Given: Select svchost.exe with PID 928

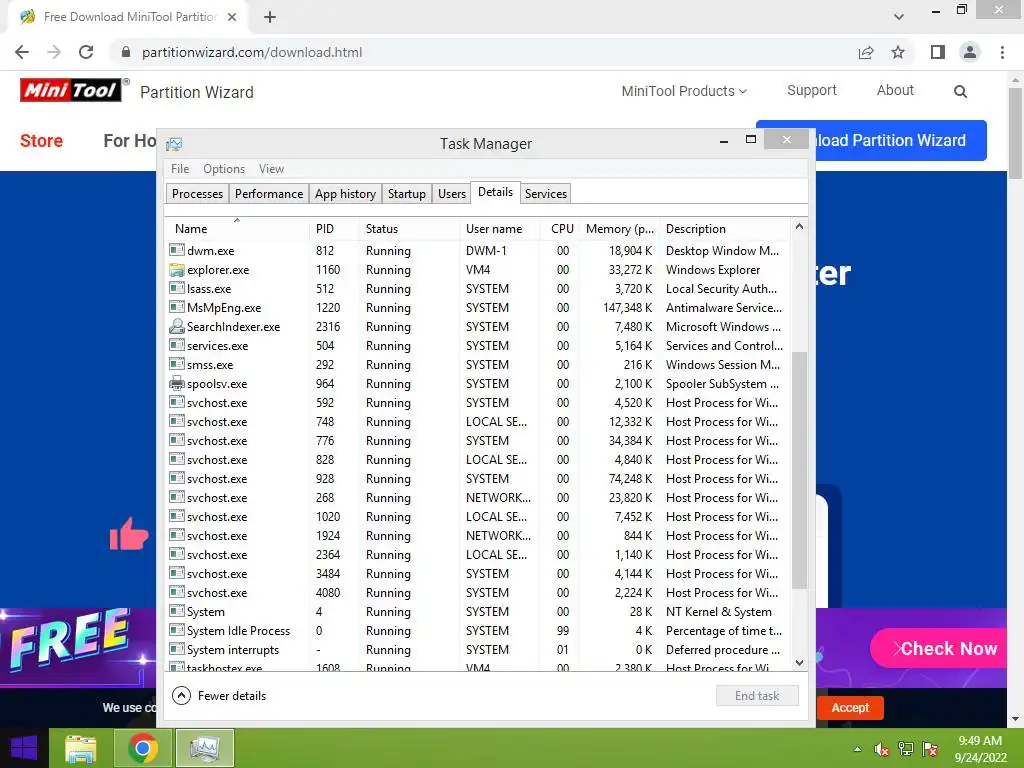Looking at the screenshot, I should pyautogui.click(x=478, y=478).
